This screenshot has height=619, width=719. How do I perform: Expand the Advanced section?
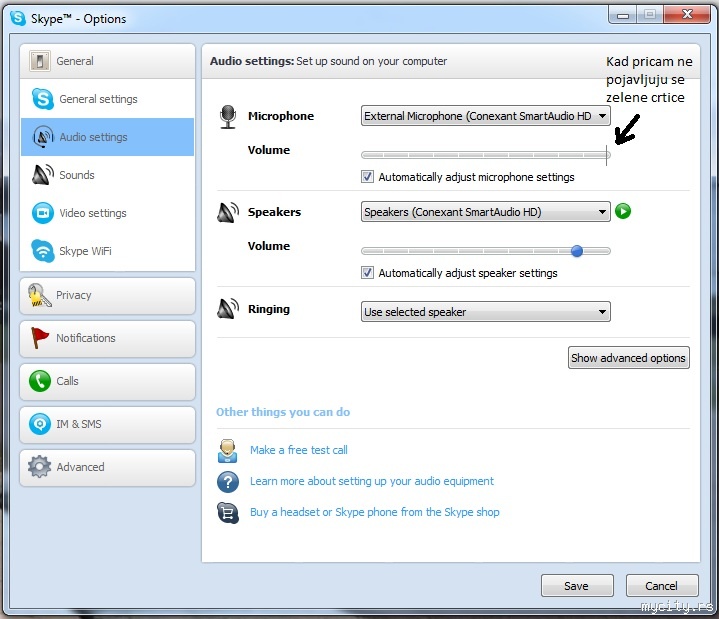point(108,468)
